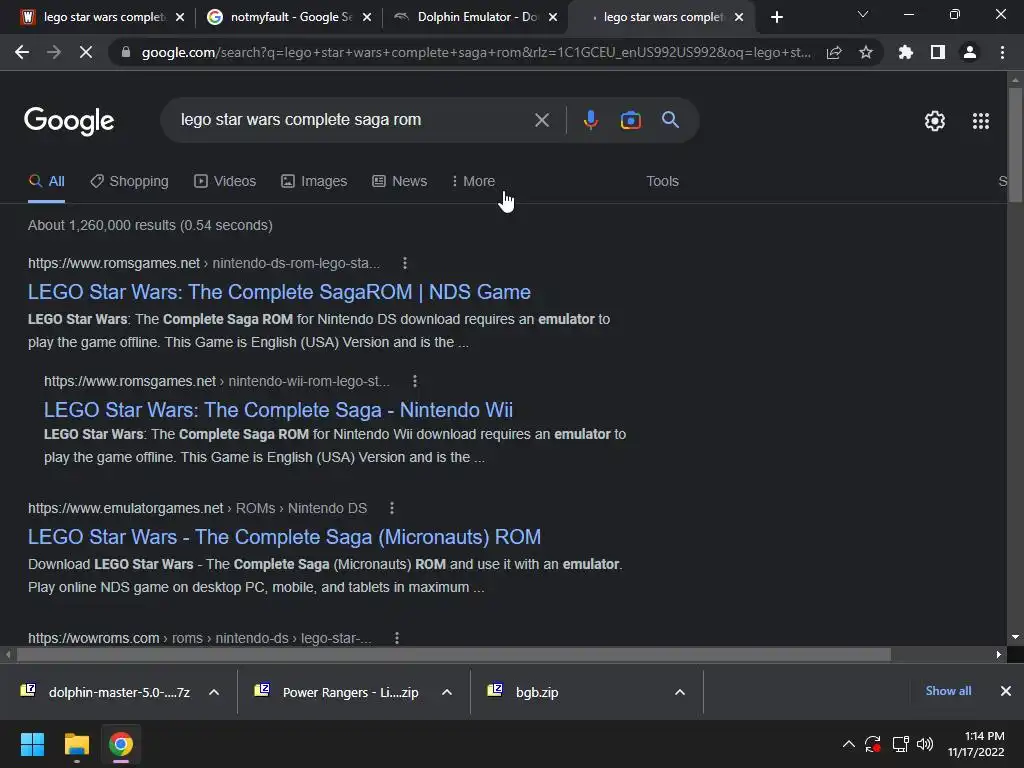1024x768 pixels.
Task: Click Show all downloads
Action: point(948,691)
